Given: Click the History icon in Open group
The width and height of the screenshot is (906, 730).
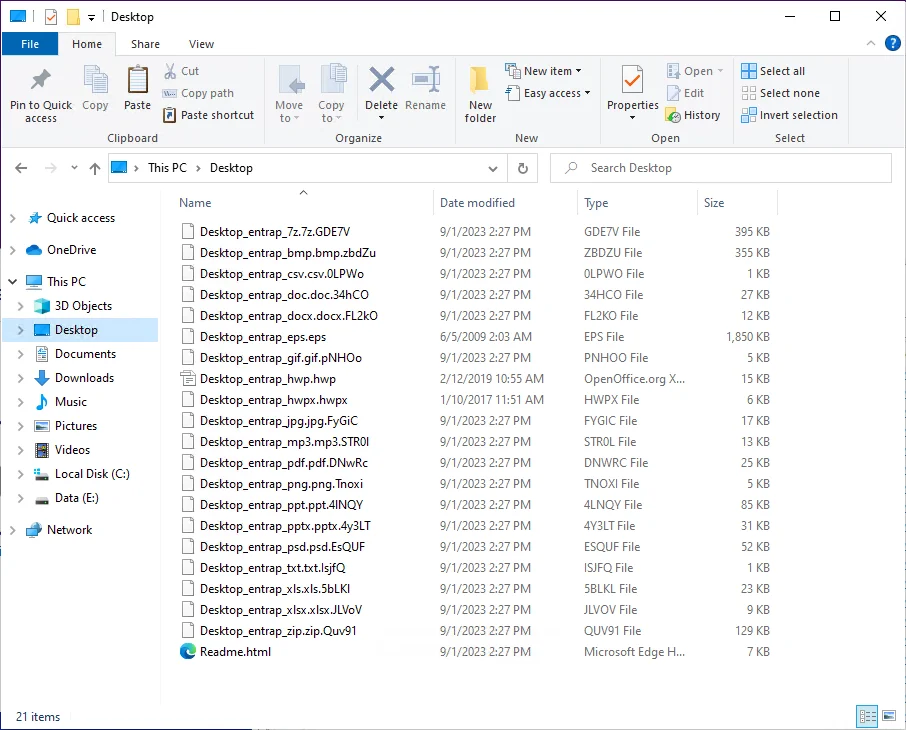Looking at the screenshot, I should pos(692,115).
